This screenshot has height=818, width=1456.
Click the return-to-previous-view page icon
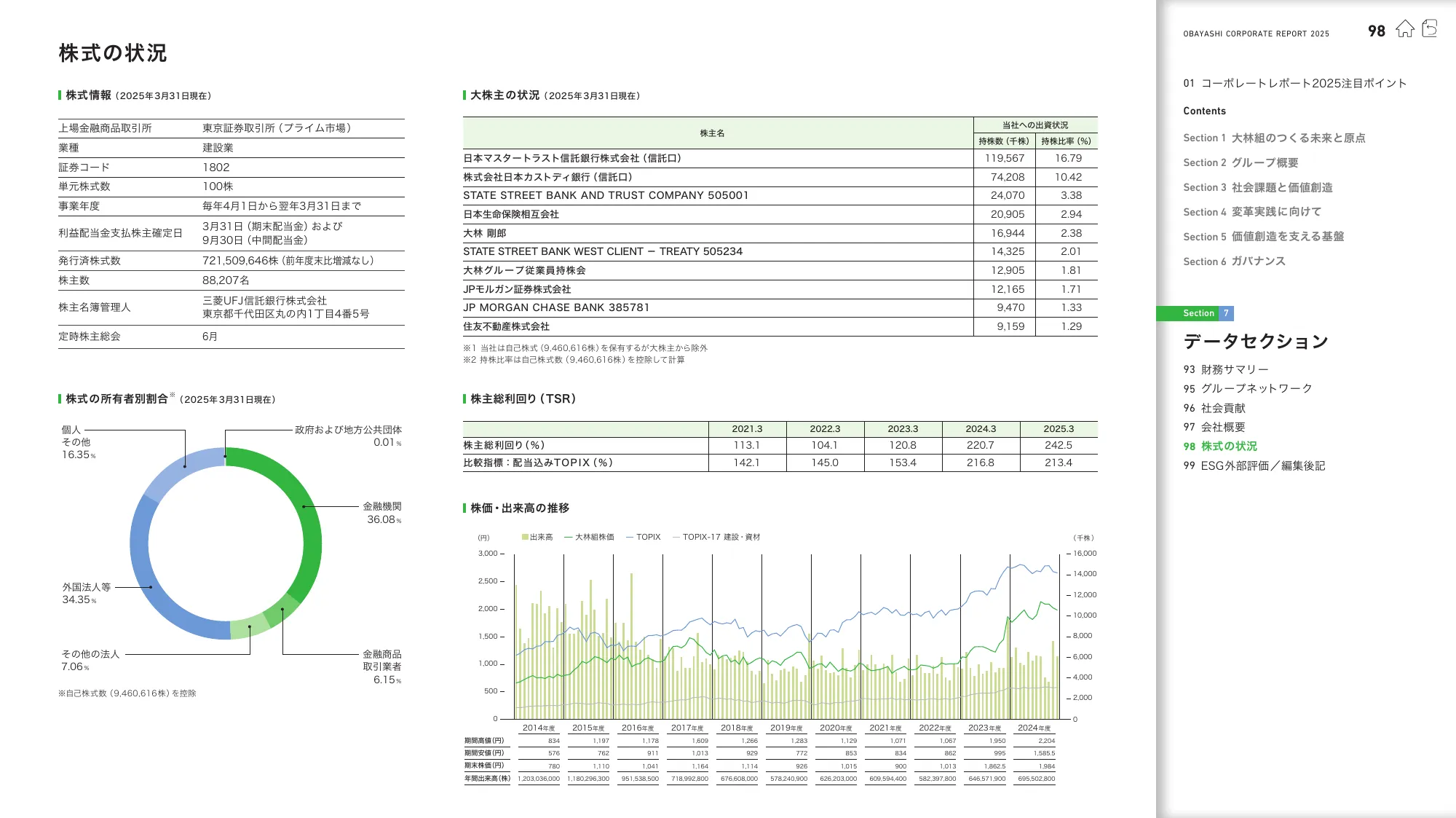coord(1429,29)
